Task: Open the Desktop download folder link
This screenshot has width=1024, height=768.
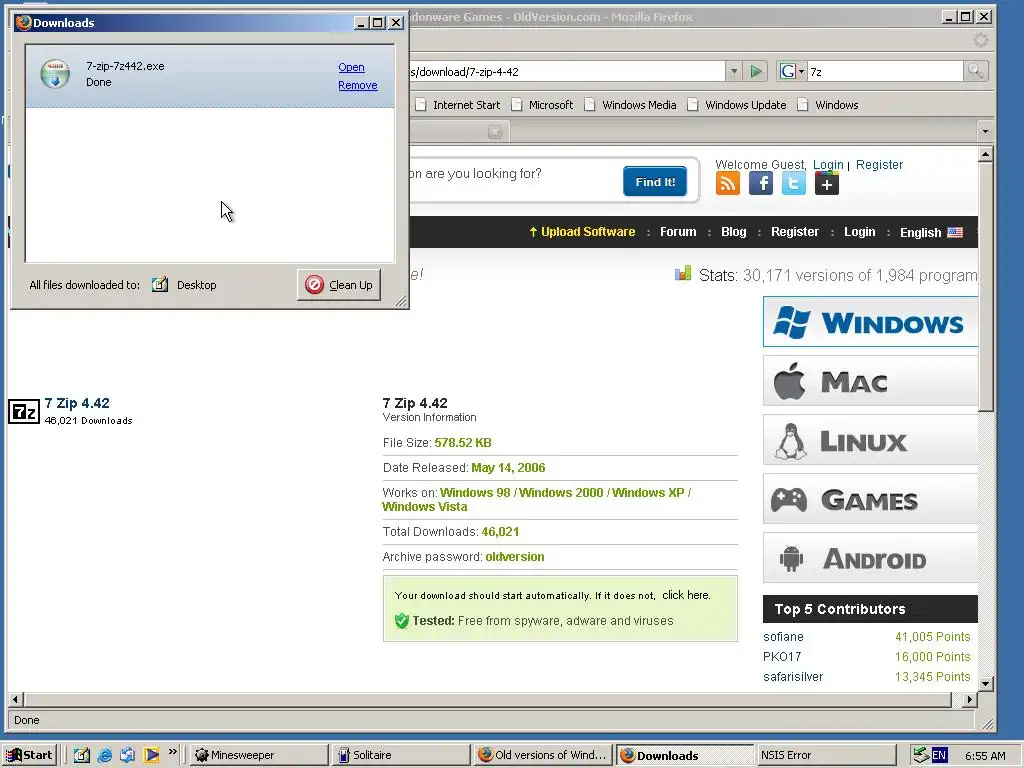Action: [197, 285]
